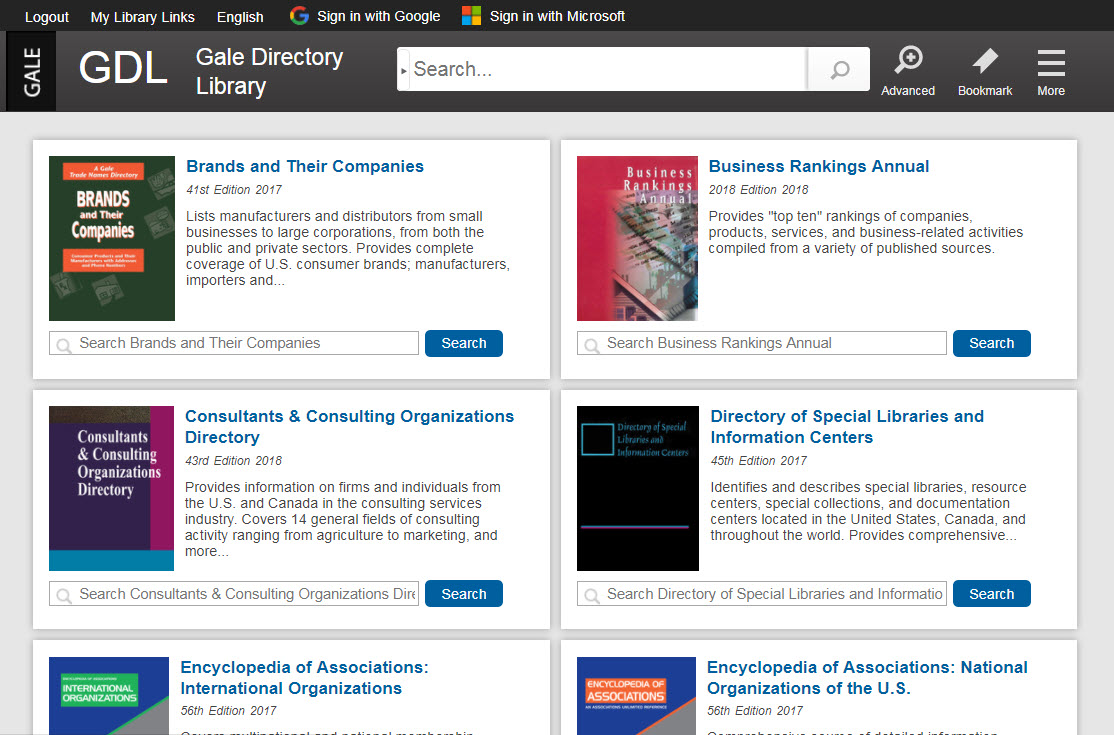Open Encyclopedia of Associations: International Organizations link

coord(304,677)
